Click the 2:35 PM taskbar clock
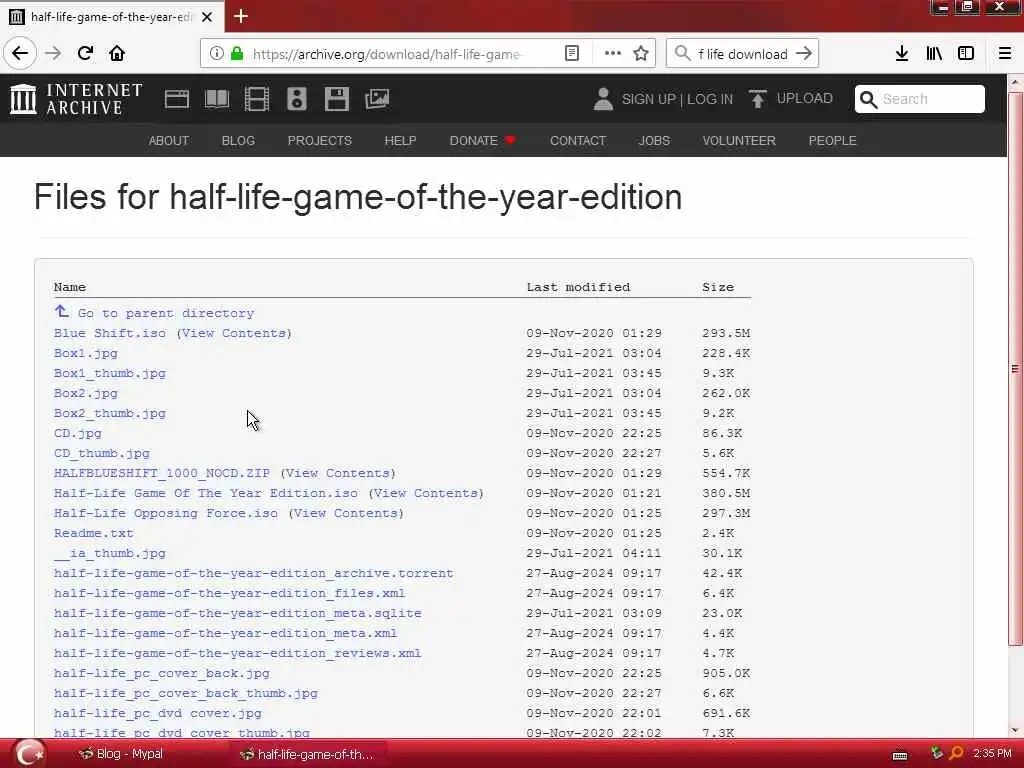The width and height of the screenshot is (1024, 768). pos(992,754)
